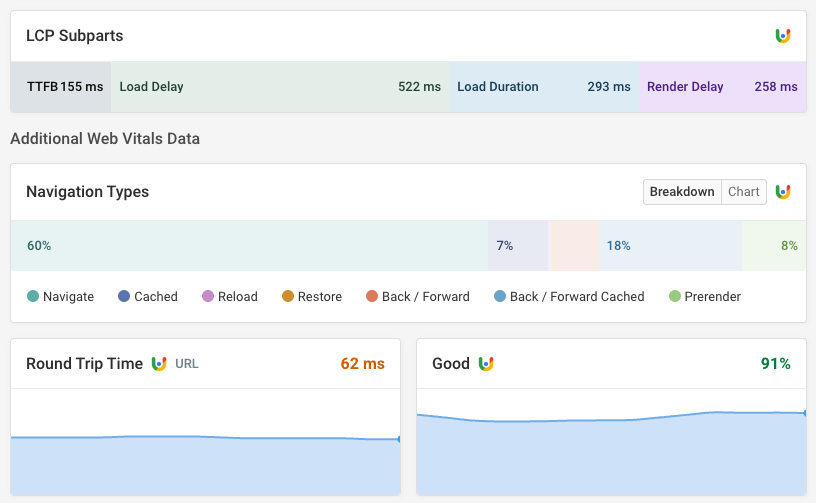Click the CrUX icon next to the Good title
Viewport: 816px width, 503px height.
click(486, 364)
